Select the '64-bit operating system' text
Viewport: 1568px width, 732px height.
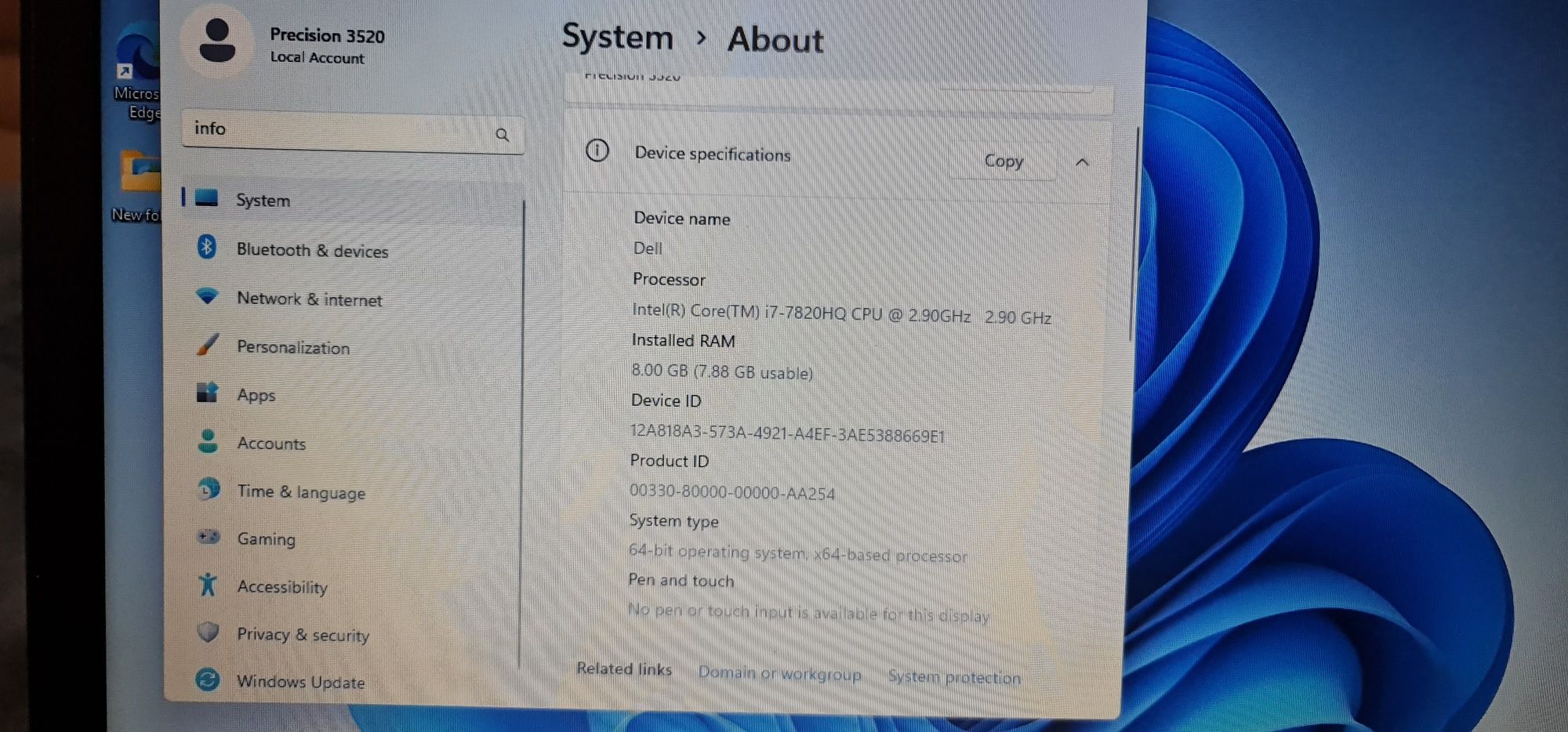(797, 553)
